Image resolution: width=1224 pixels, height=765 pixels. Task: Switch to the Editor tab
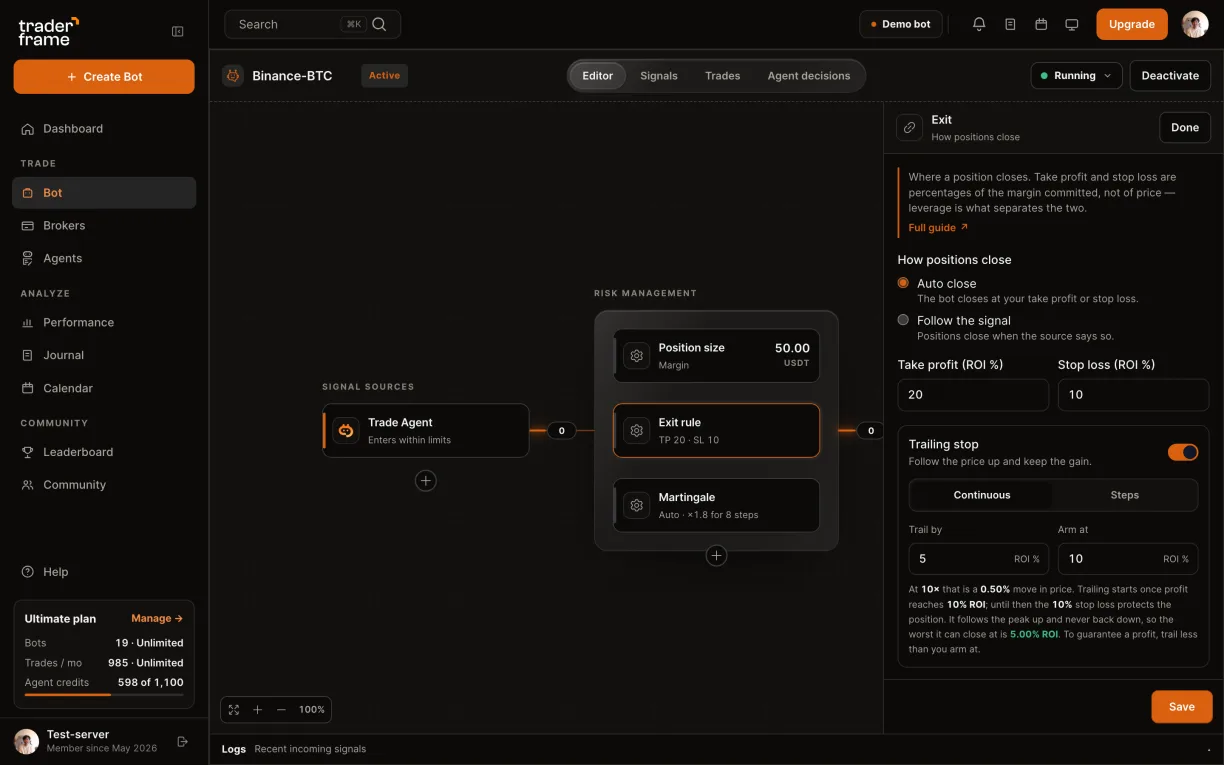[598, 76]
